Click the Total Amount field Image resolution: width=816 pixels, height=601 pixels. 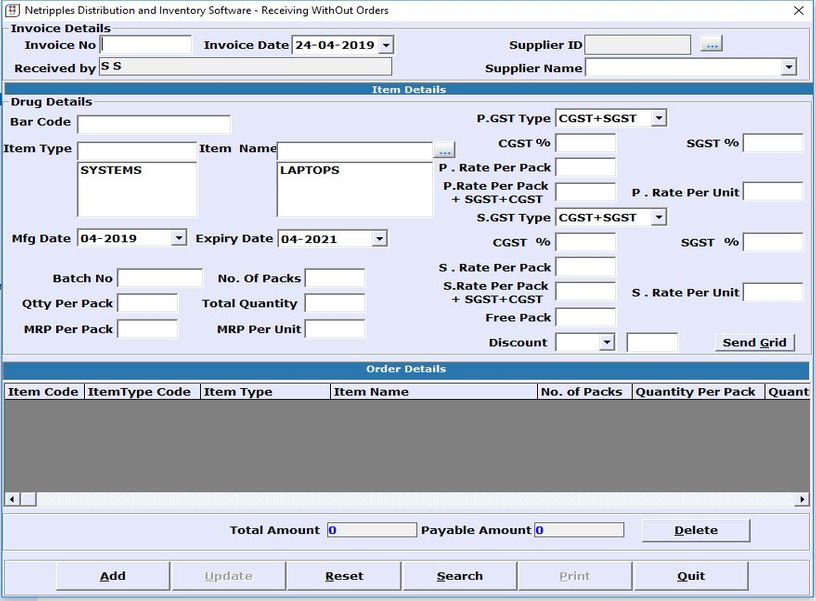click(x=372, y=530)
